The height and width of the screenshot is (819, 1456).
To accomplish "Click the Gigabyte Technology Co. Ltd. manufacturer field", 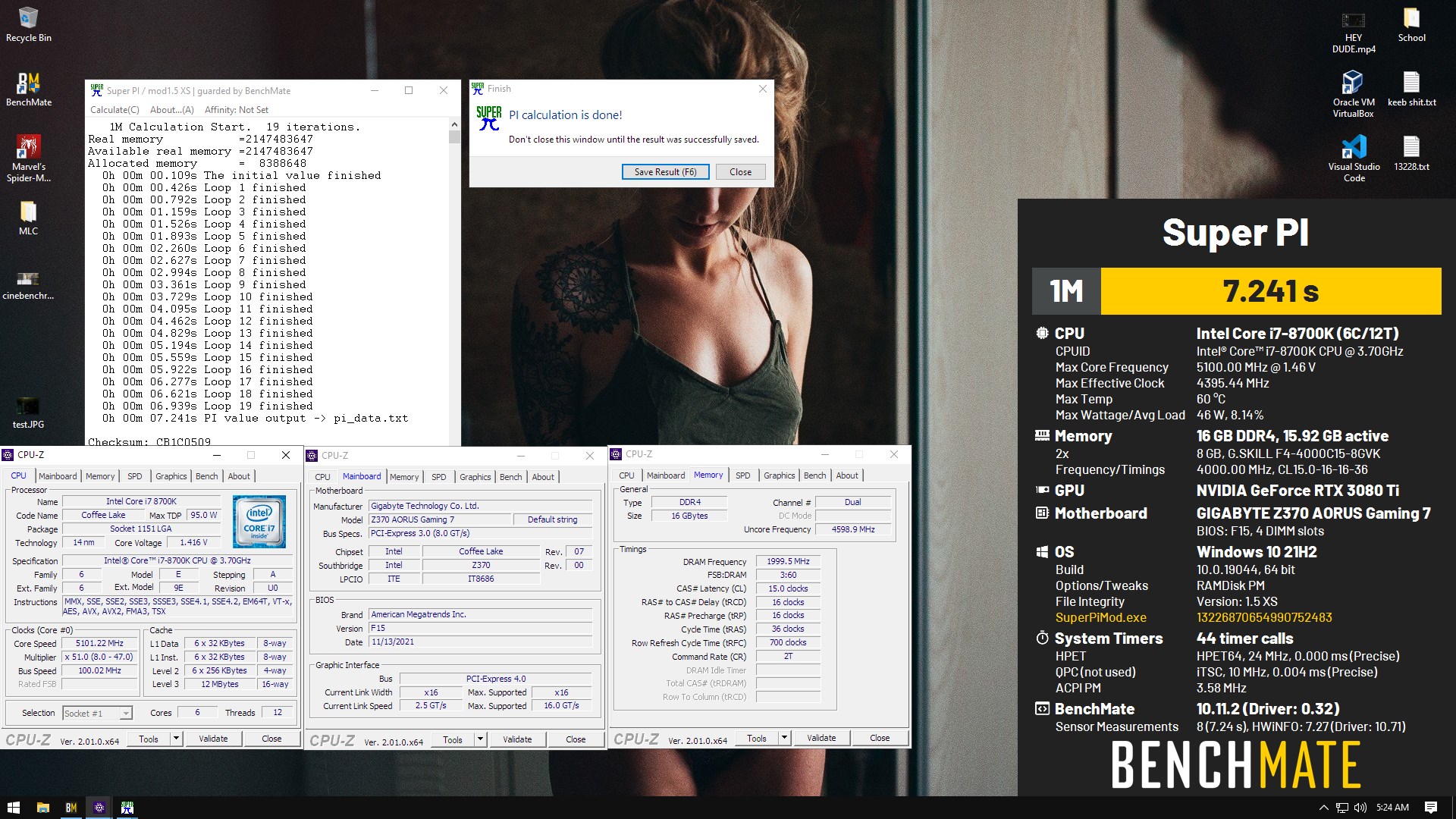I will [481, 506].
